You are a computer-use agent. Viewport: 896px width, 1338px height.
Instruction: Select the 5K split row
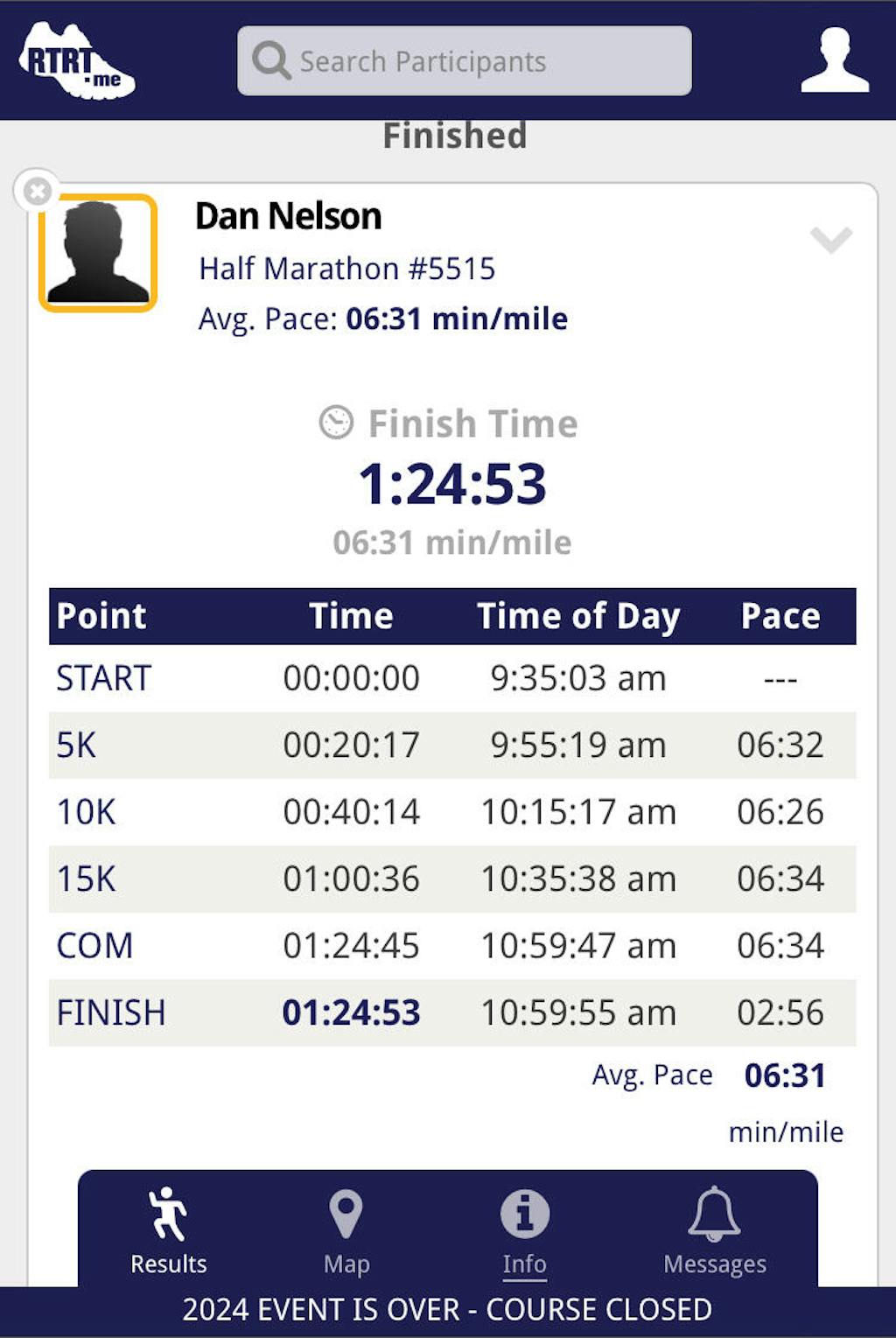point(451,746)
